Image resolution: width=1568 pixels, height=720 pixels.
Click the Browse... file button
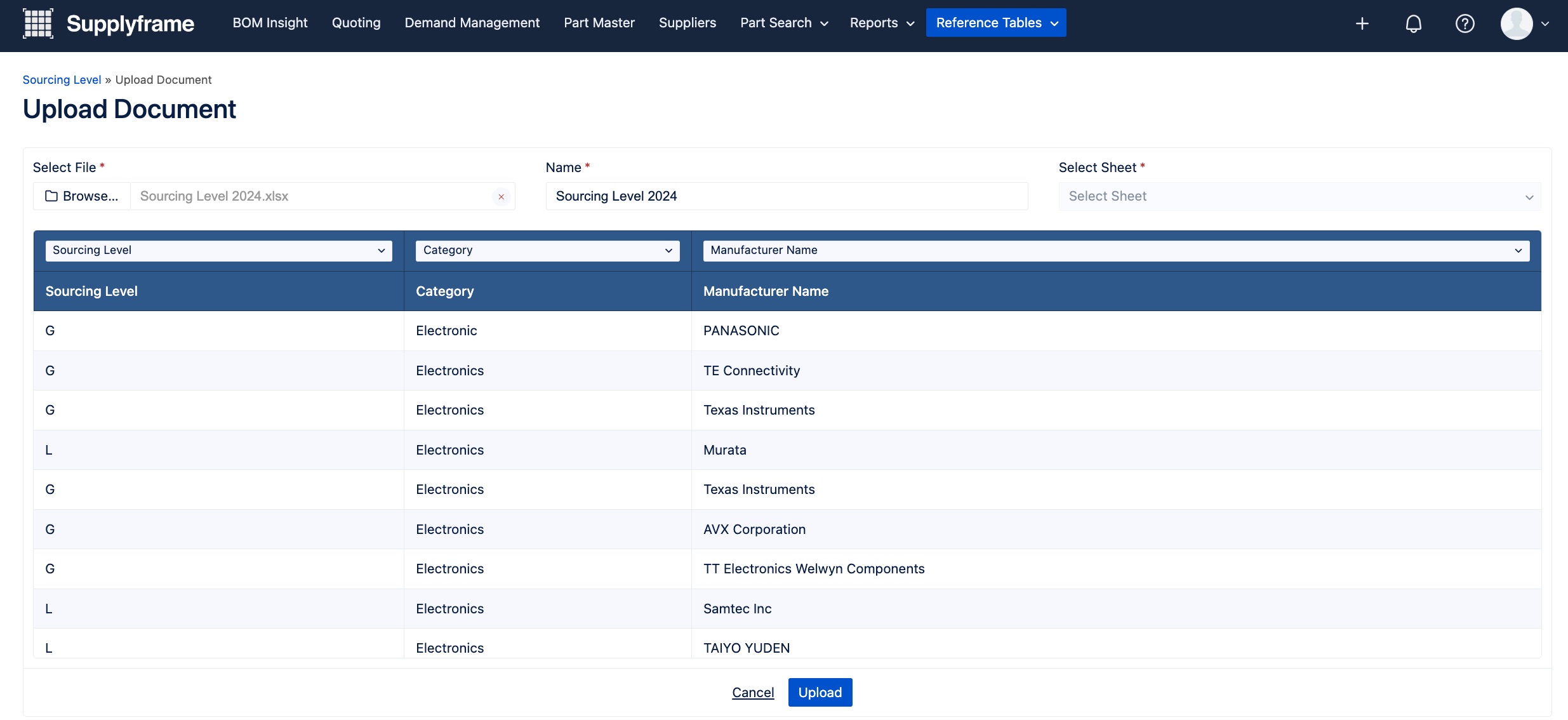(x=82, y=196)
